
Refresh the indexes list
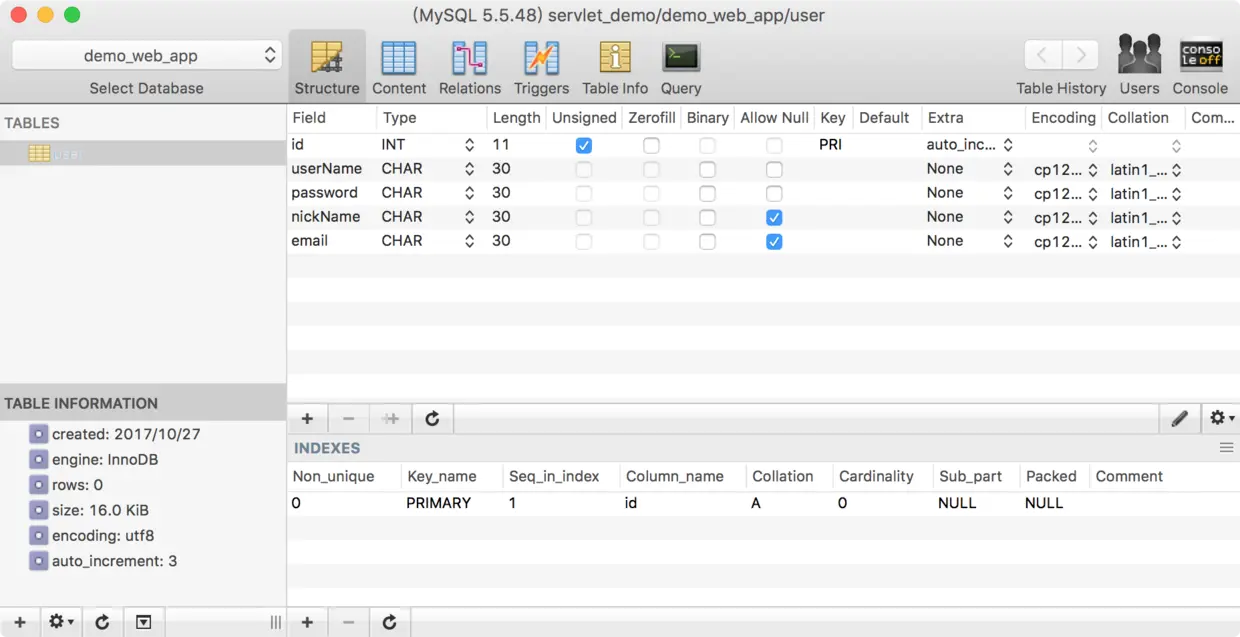coord(390,622)
